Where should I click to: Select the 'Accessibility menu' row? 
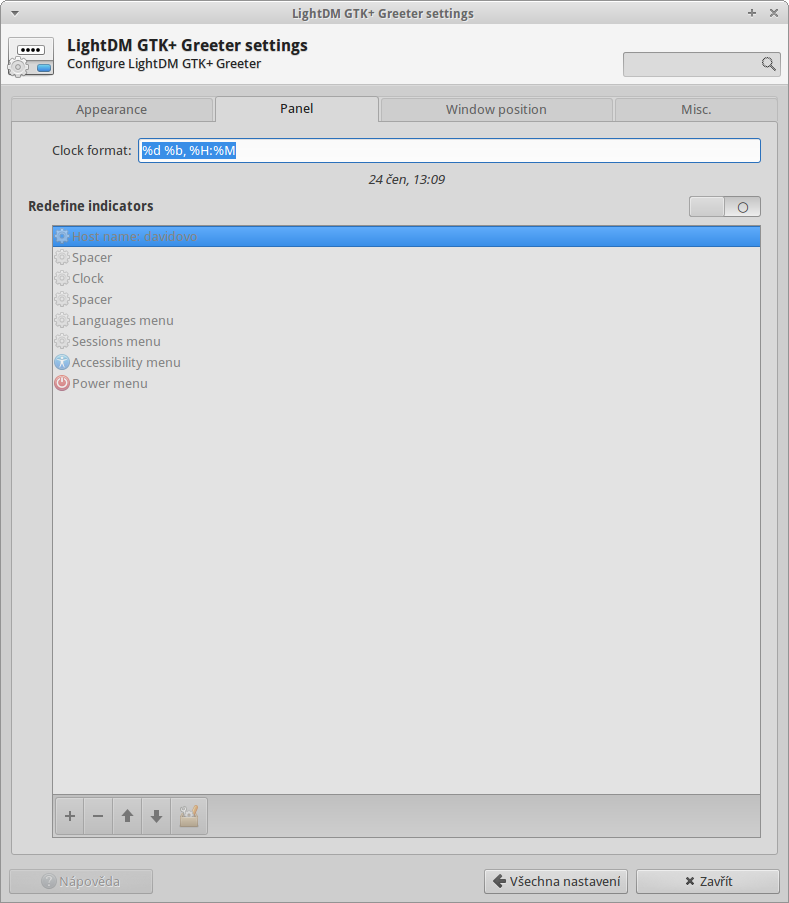(x=406, y=362)
